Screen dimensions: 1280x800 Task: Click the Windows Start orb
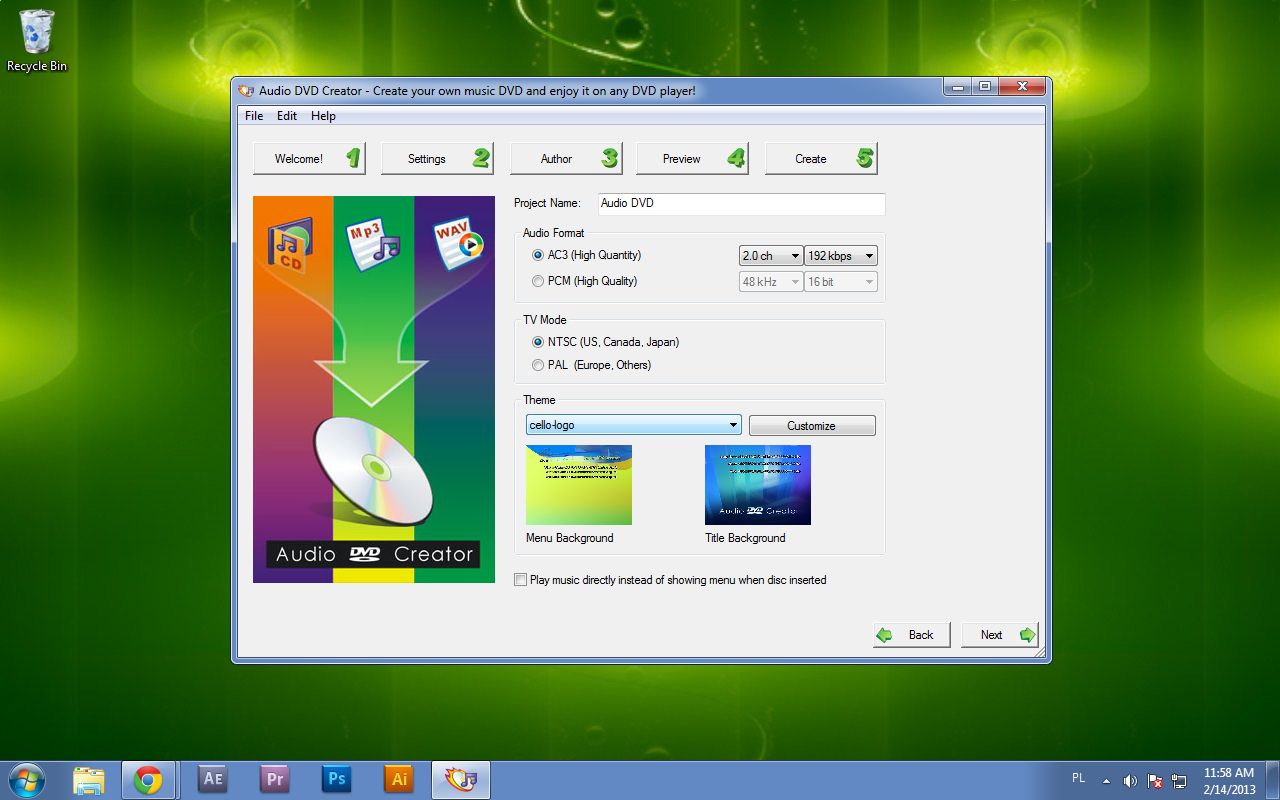26,779
